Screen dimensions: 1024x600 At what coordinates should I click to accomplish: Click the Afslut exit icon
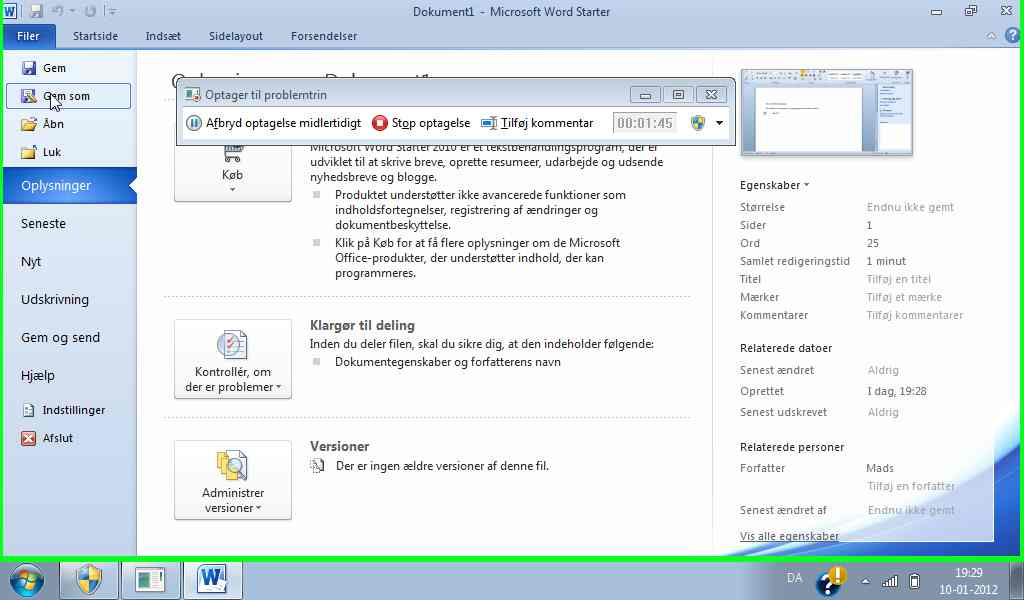point(29,438)
